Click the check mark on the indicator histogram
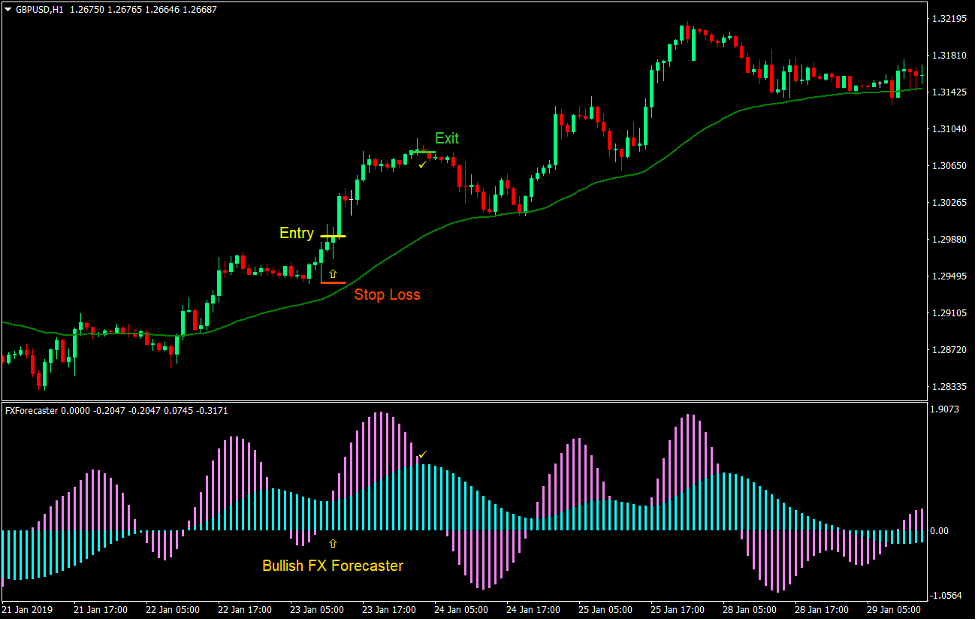 click(423, 452)
